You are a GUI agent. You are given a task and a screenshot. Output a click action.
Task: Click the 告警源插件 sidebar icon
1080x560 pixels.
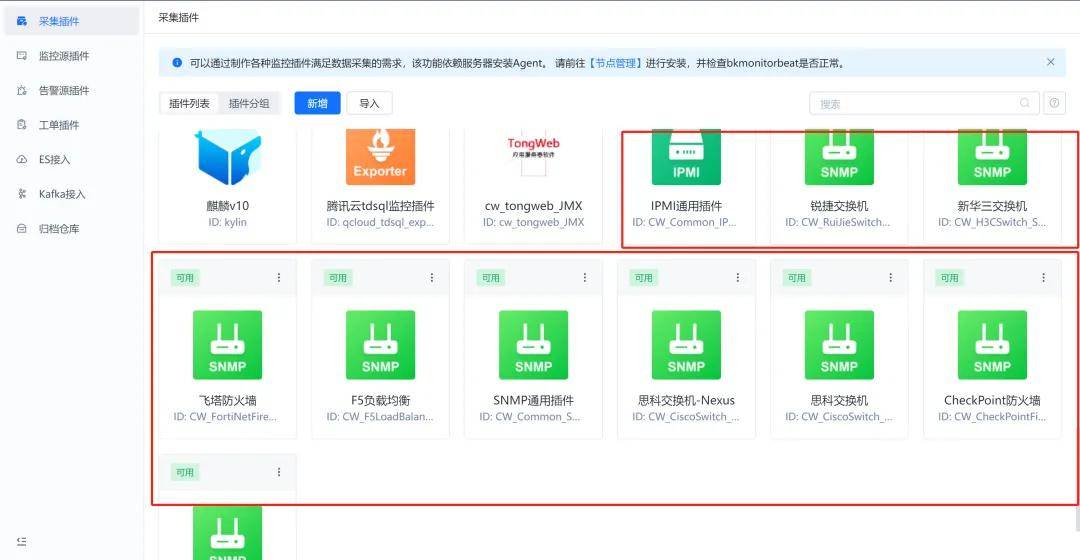pos(21,90)
